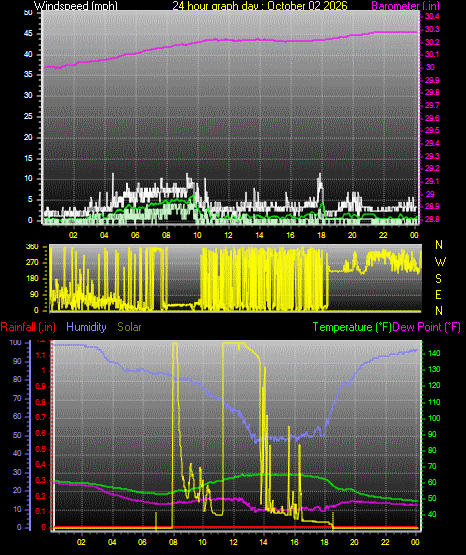This screenshot has width=466, height=555.
Task: Click hour 22 on the windspeed graph axis
Action: 383,235
